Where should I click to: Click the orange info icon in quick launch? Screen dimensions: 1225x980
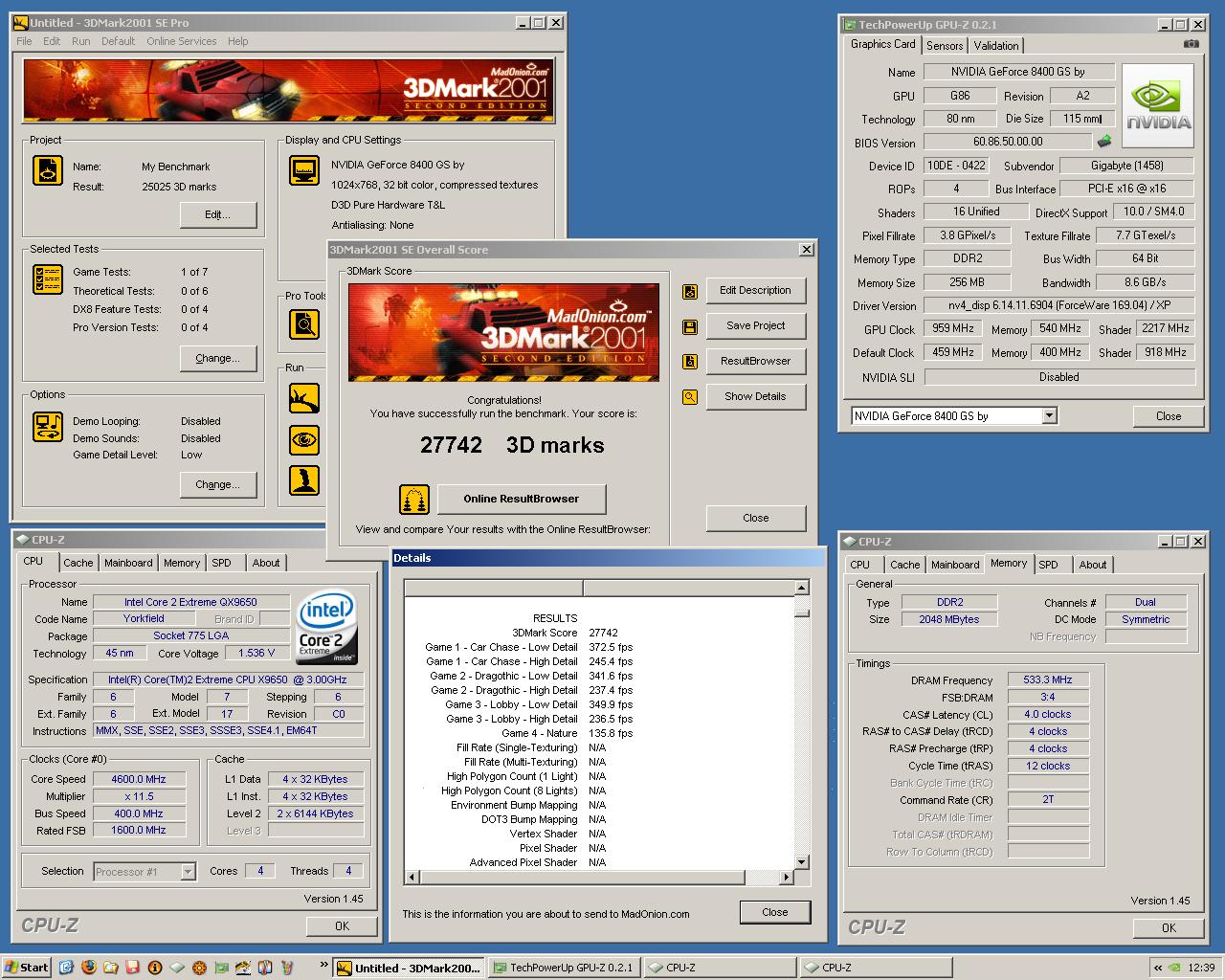(154, 968)
